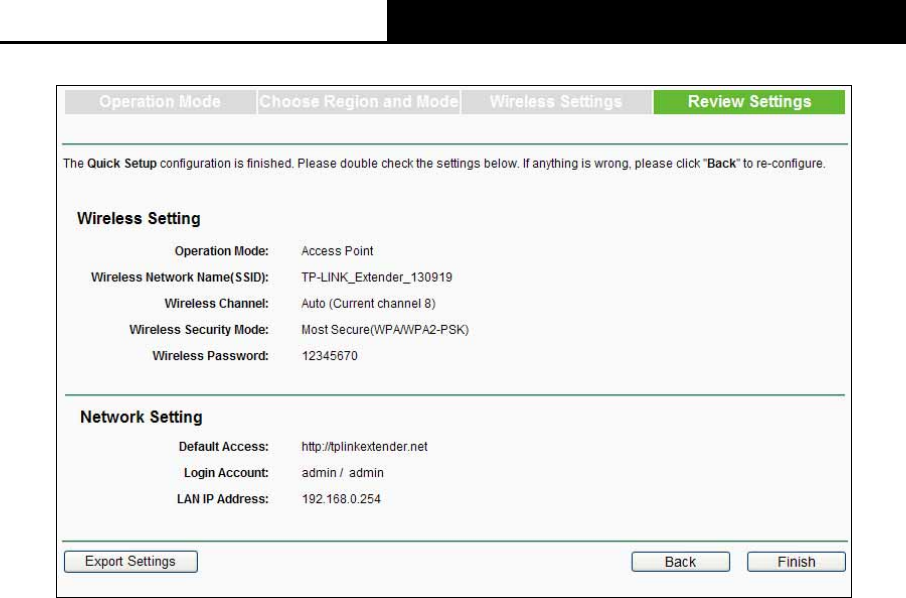Export Settings to a file
The height and width of the screenshot is (598, 906).
pos(131,562)
